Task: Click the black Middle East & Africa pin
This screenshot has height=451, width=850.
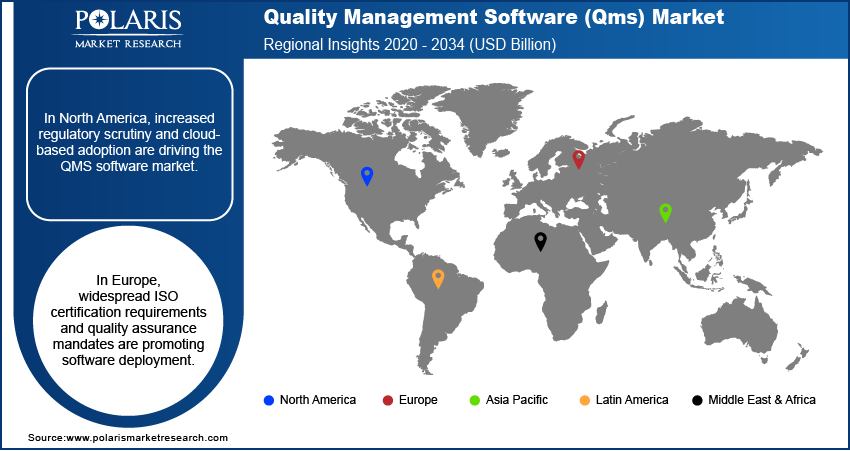Action: pos(540,240)
